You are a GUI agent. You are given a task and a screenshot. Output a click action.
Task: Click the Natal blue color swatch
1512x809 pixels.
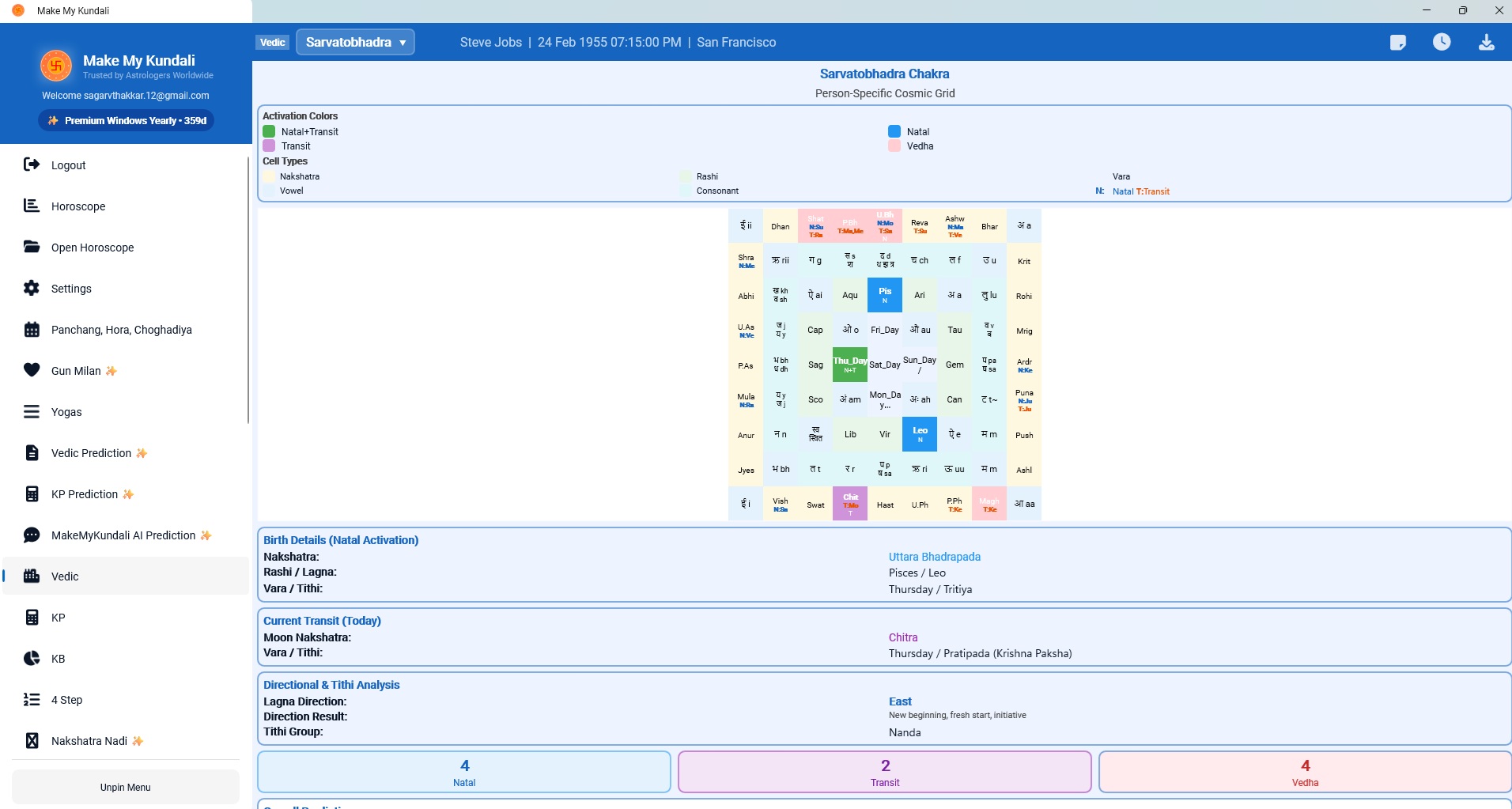pos(894,131)
